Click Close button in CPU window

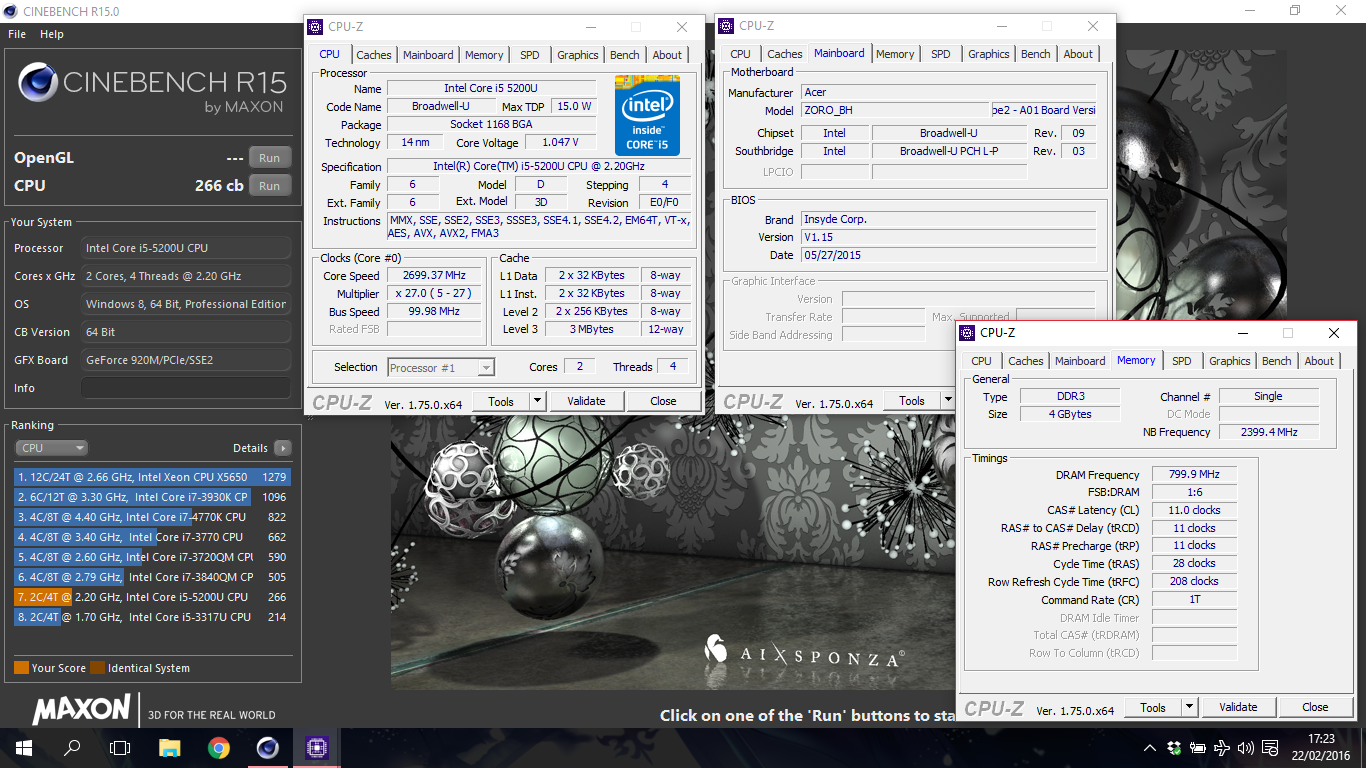(663, 401)
